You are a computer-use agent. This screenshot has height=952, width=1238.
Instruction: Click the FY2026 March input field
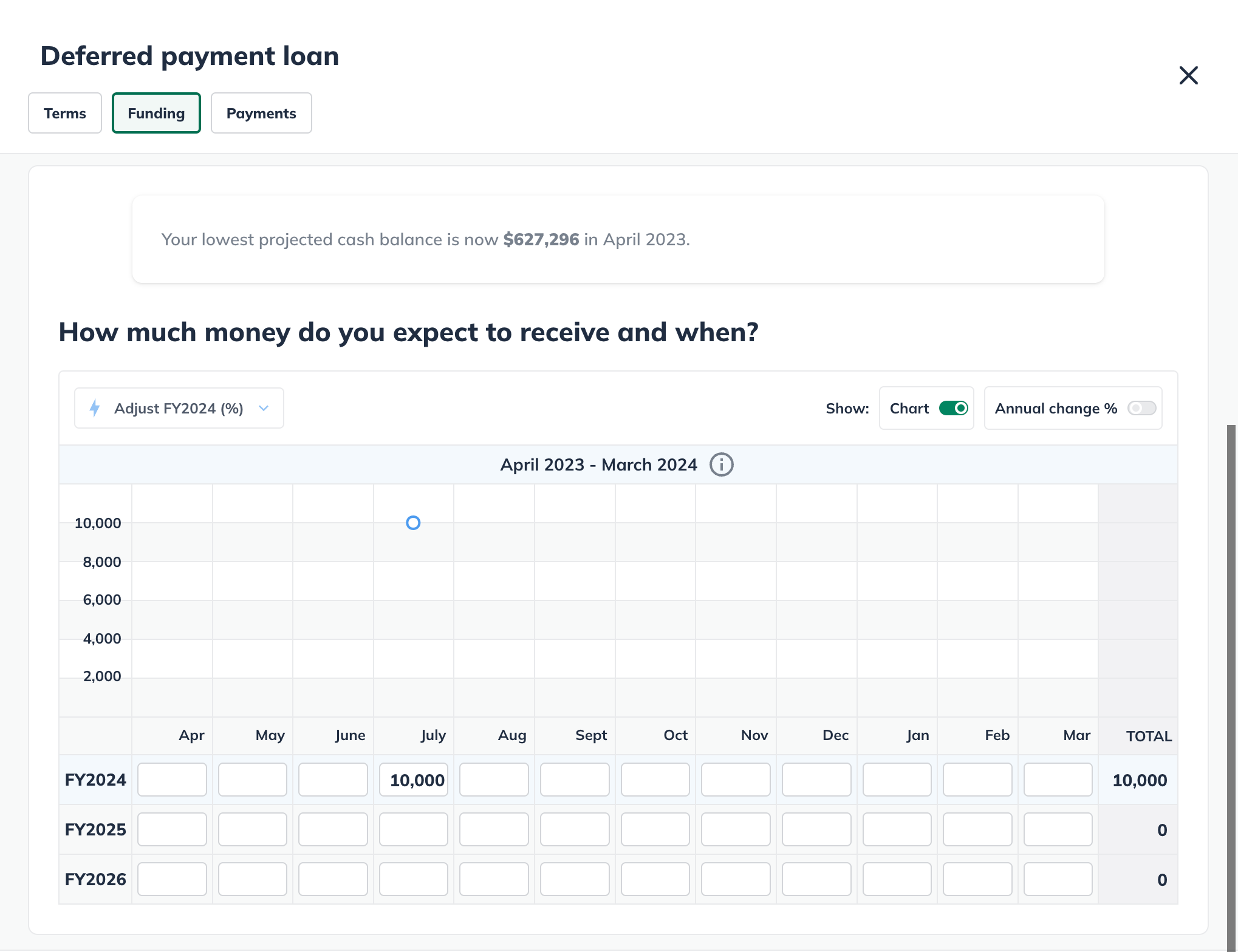pyautogui.click(x=1058, y=879)
